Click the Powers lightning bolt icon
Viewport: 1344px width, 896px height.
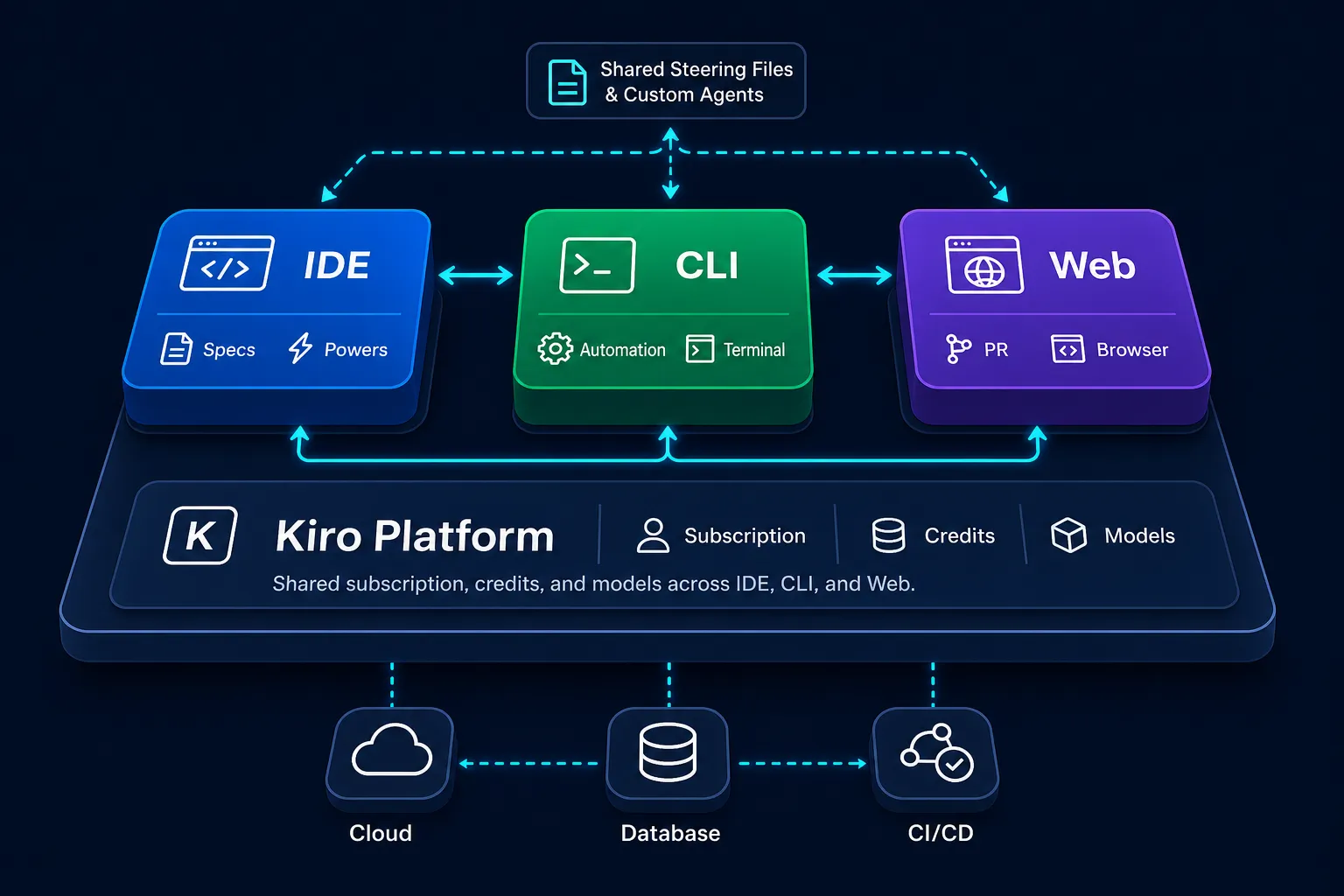pos(300,348)
